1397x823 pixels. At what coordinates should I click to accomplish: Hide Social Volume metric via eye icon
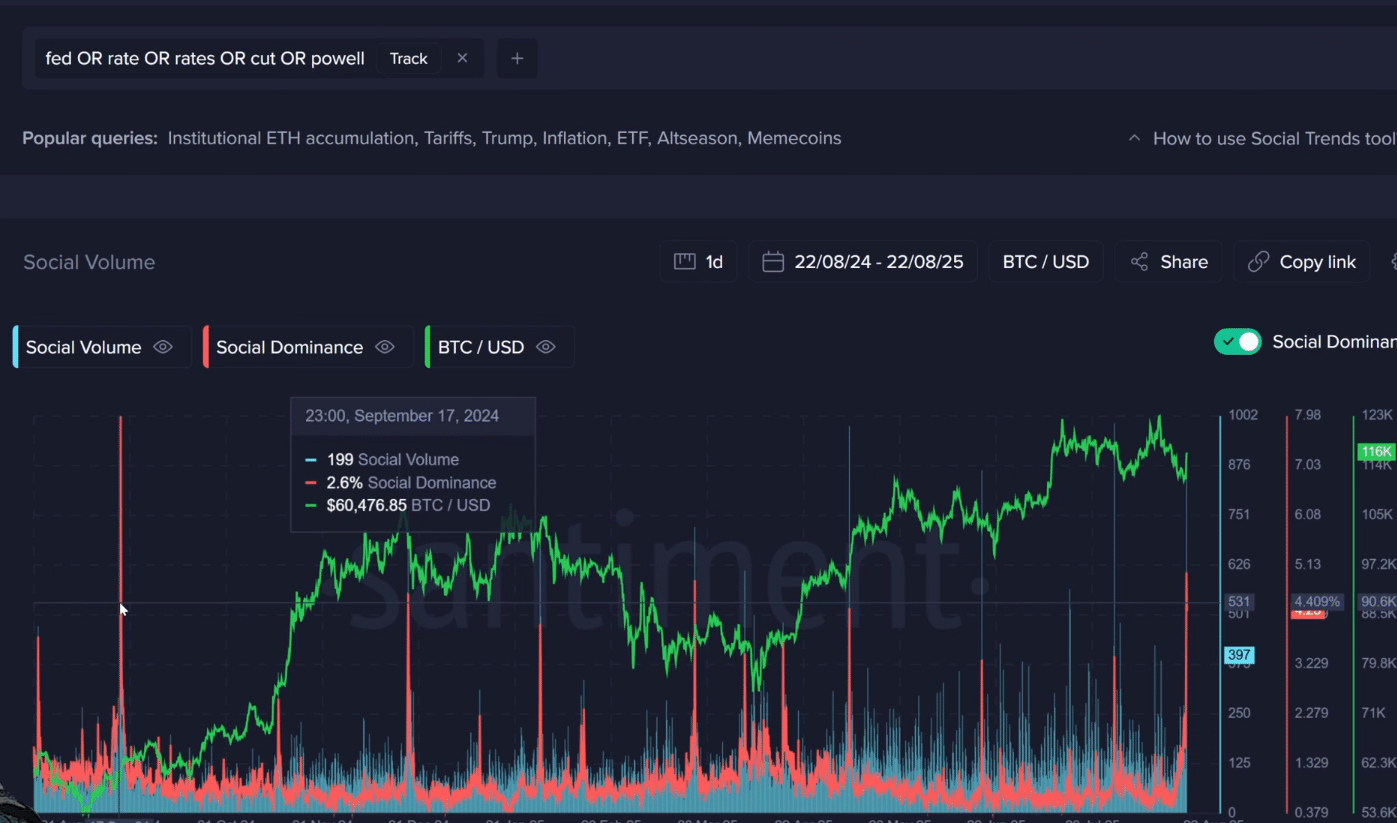tap(163, 347)
